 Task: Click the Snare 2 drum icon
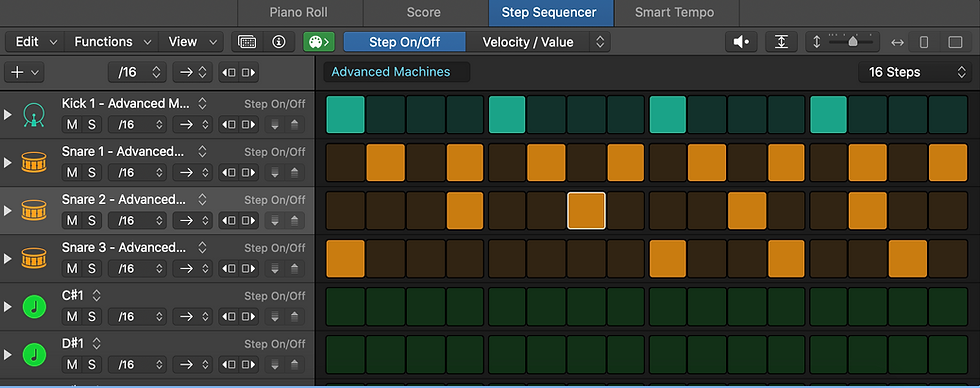(x=34, y=211)
